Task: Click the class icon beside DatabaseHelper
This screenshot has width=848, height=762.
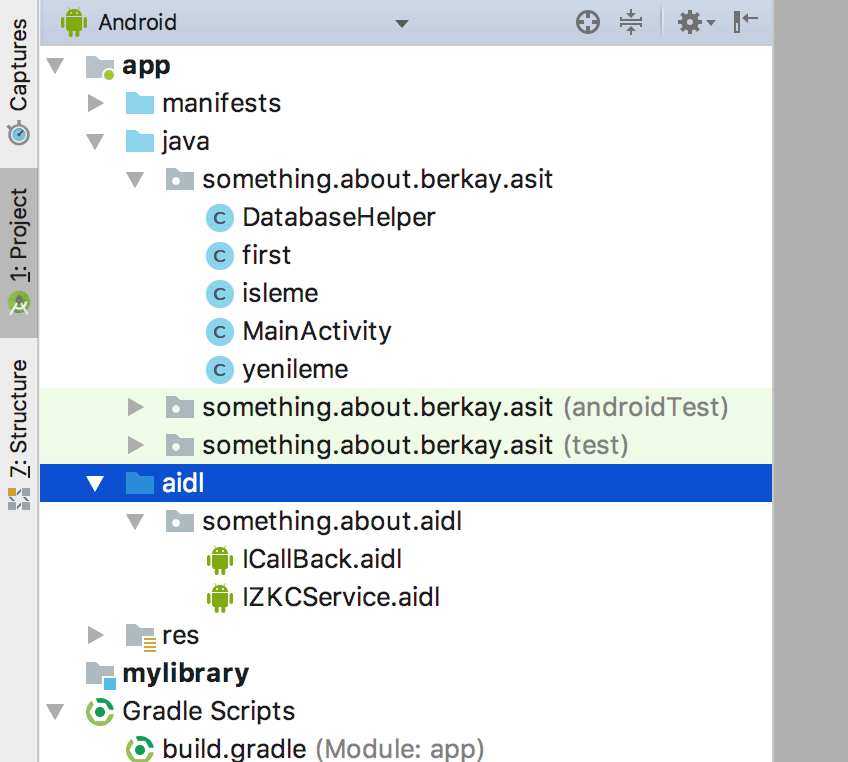Action: (x=220, y=217)
